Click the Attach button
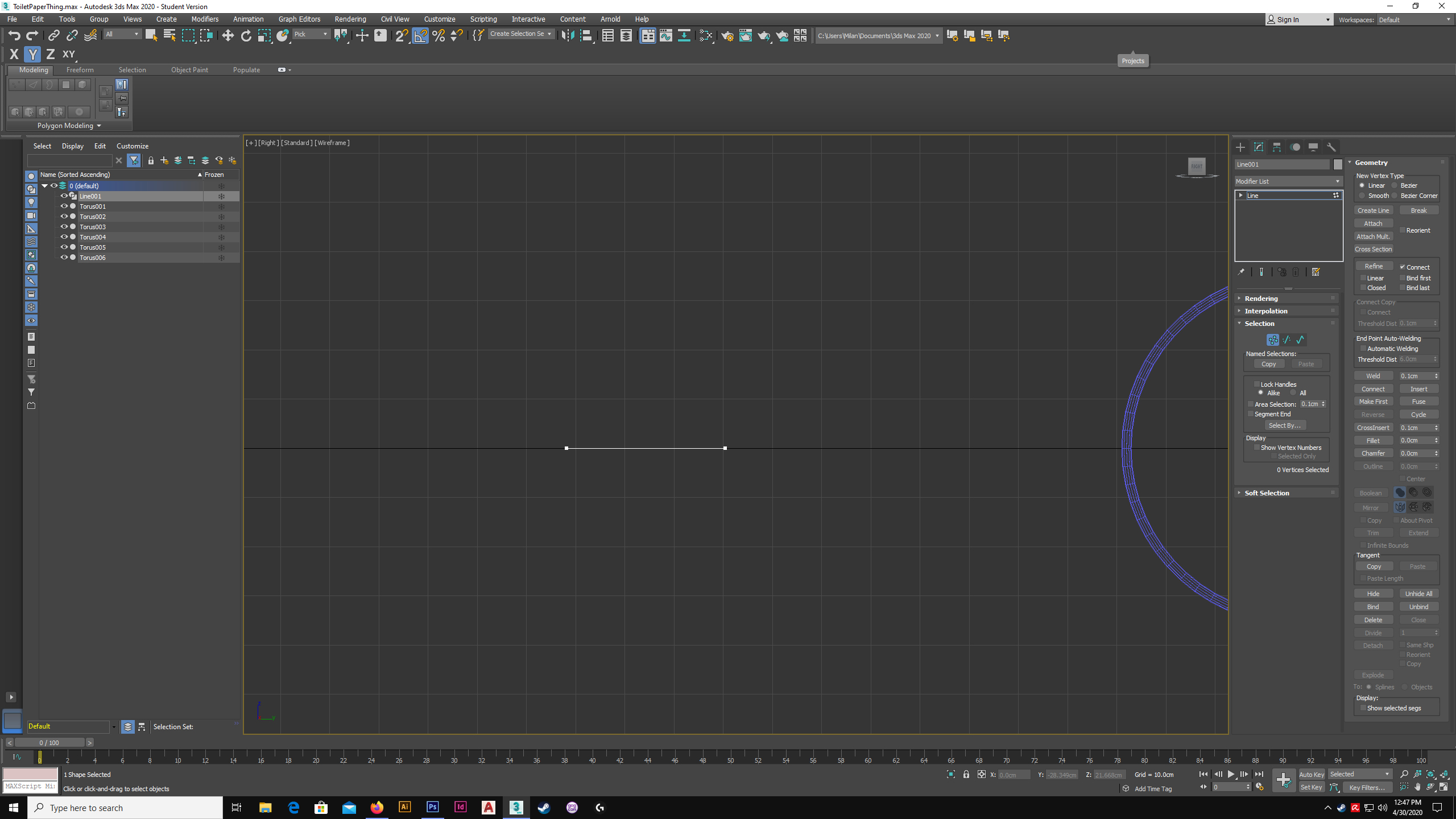Screen dimensions: 1456x819 [x=1373, y=224]
